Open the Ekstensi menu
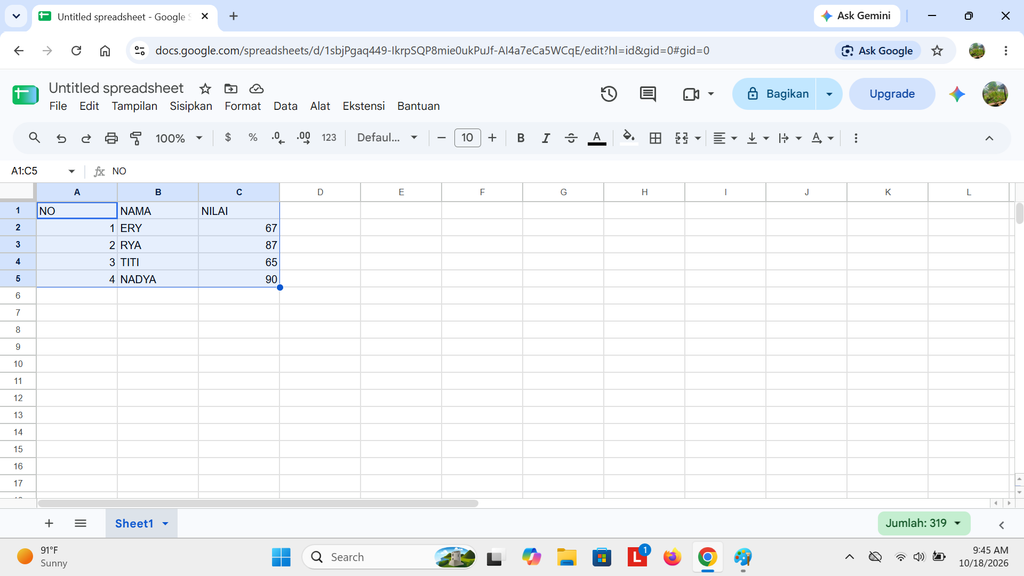1024x576 pixels. (364, 106)
